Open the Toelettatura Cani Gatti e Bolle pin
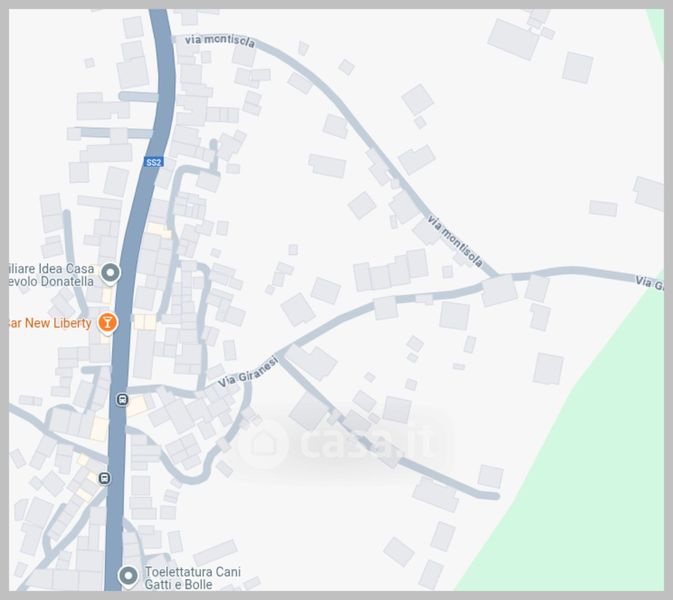The width and height of the screenshot is (673, 600). tap(128, 576)
